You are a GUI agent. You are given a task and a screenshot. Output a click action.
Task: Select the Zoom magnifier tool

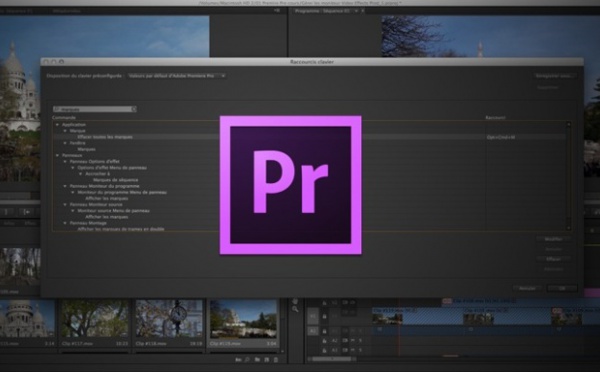[x=295, y=309]
